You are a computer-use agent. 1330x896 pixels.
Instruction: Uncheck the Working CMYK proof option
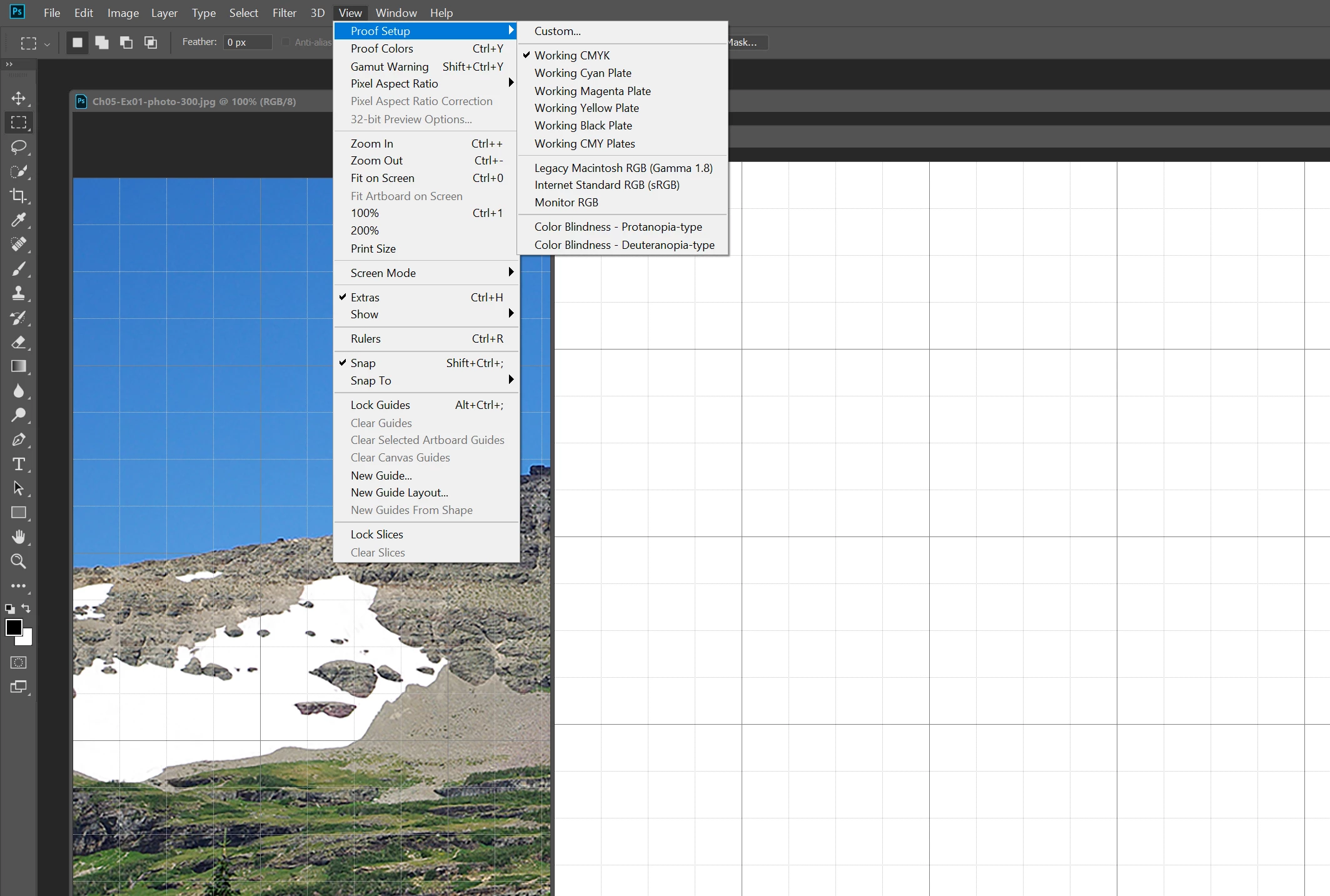click(572, 56)
